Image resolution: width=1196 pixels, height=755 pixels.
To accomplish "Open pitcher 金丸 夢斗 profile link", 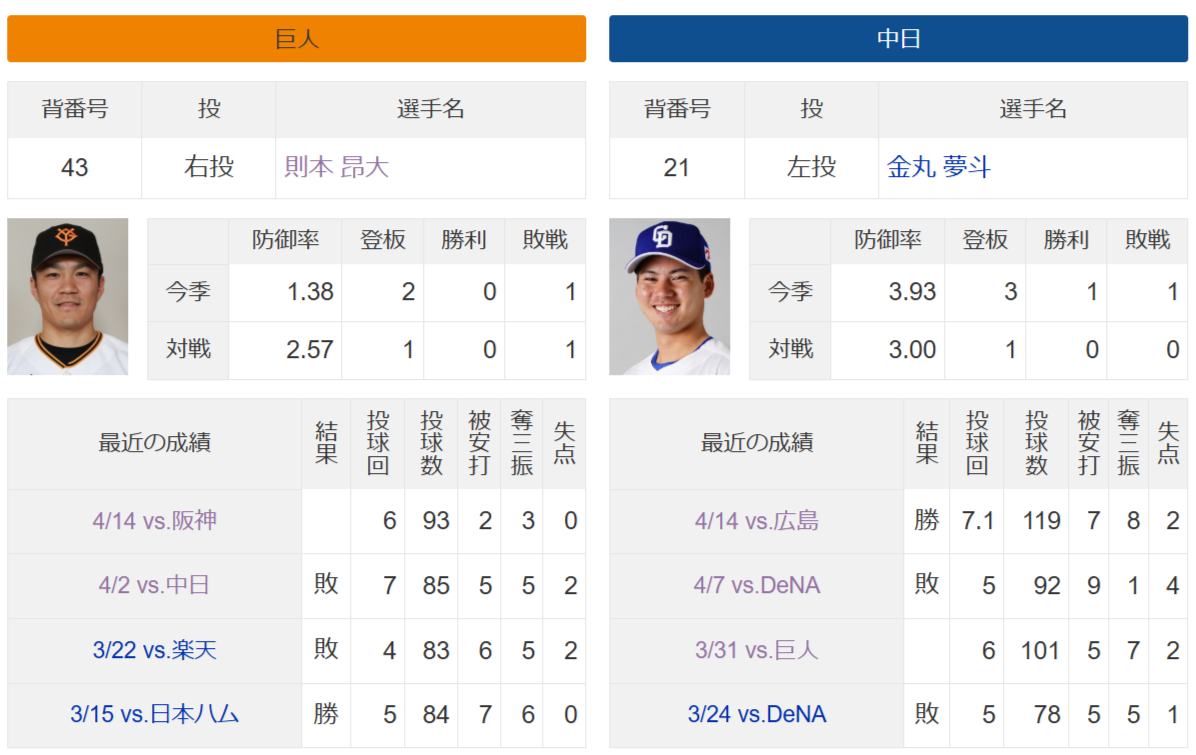I will (938, 167).
